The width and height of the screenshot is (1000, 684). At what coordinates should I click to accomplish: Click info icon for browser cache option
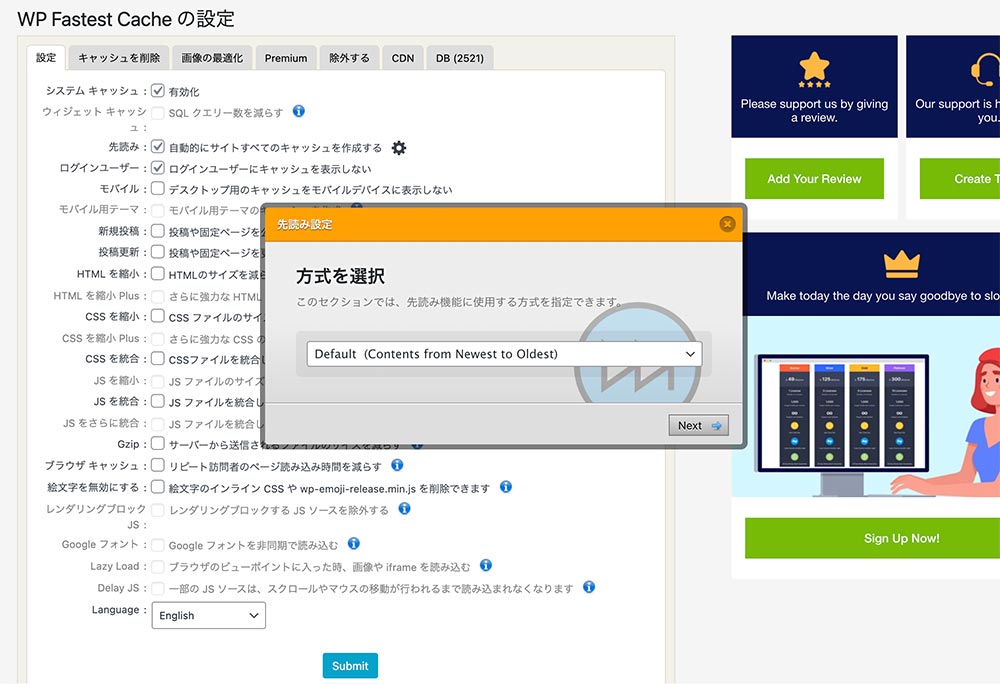pyautogui.click(x=397, y=465)
